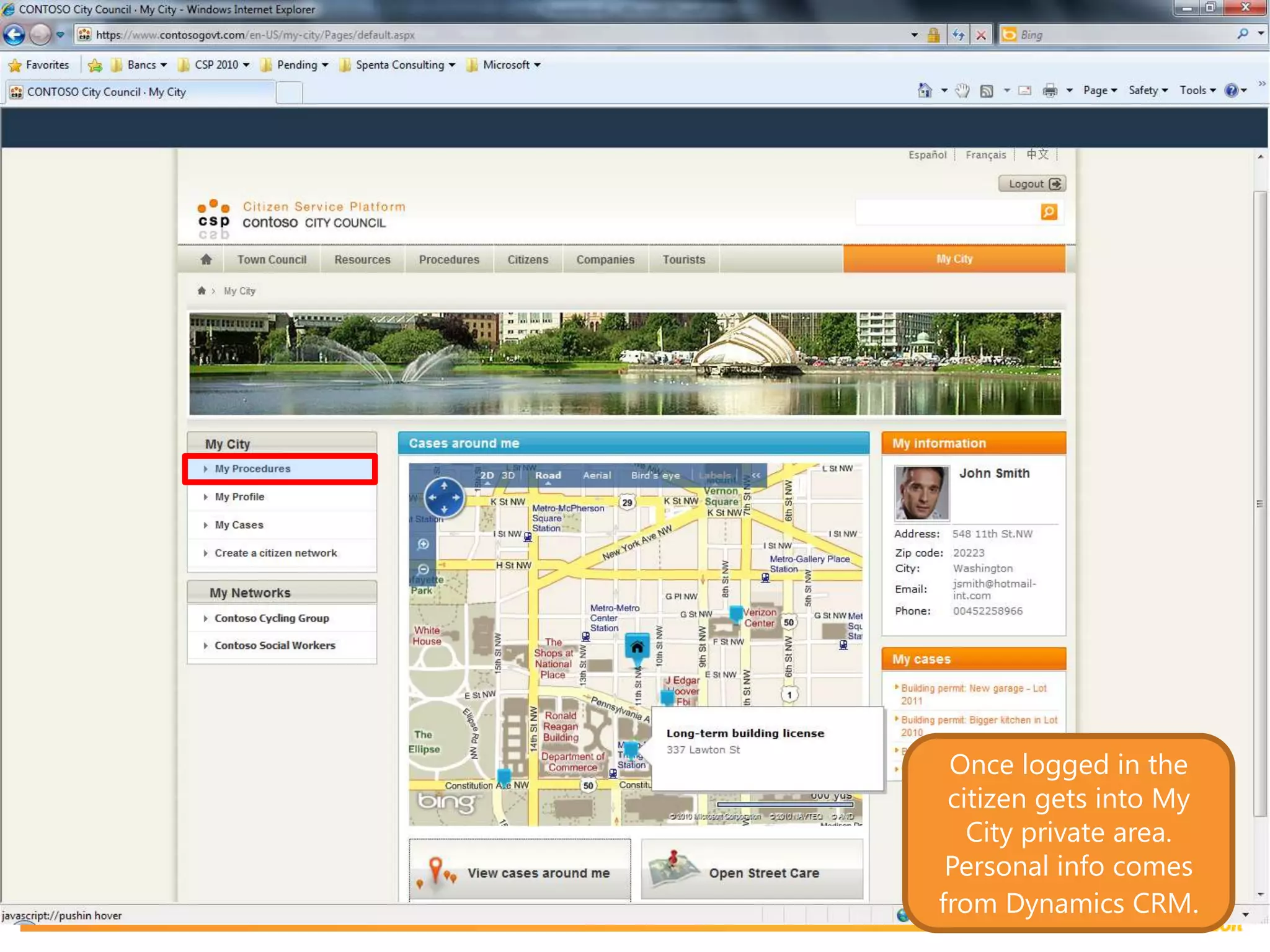
Task: Click View cases around me button
Action: point(520,870)
